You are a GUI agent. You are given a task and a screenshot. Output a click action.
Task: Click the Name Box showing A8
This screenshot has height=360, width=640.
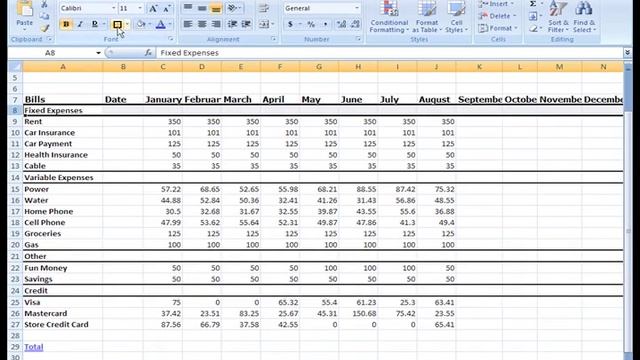point(51,53)
